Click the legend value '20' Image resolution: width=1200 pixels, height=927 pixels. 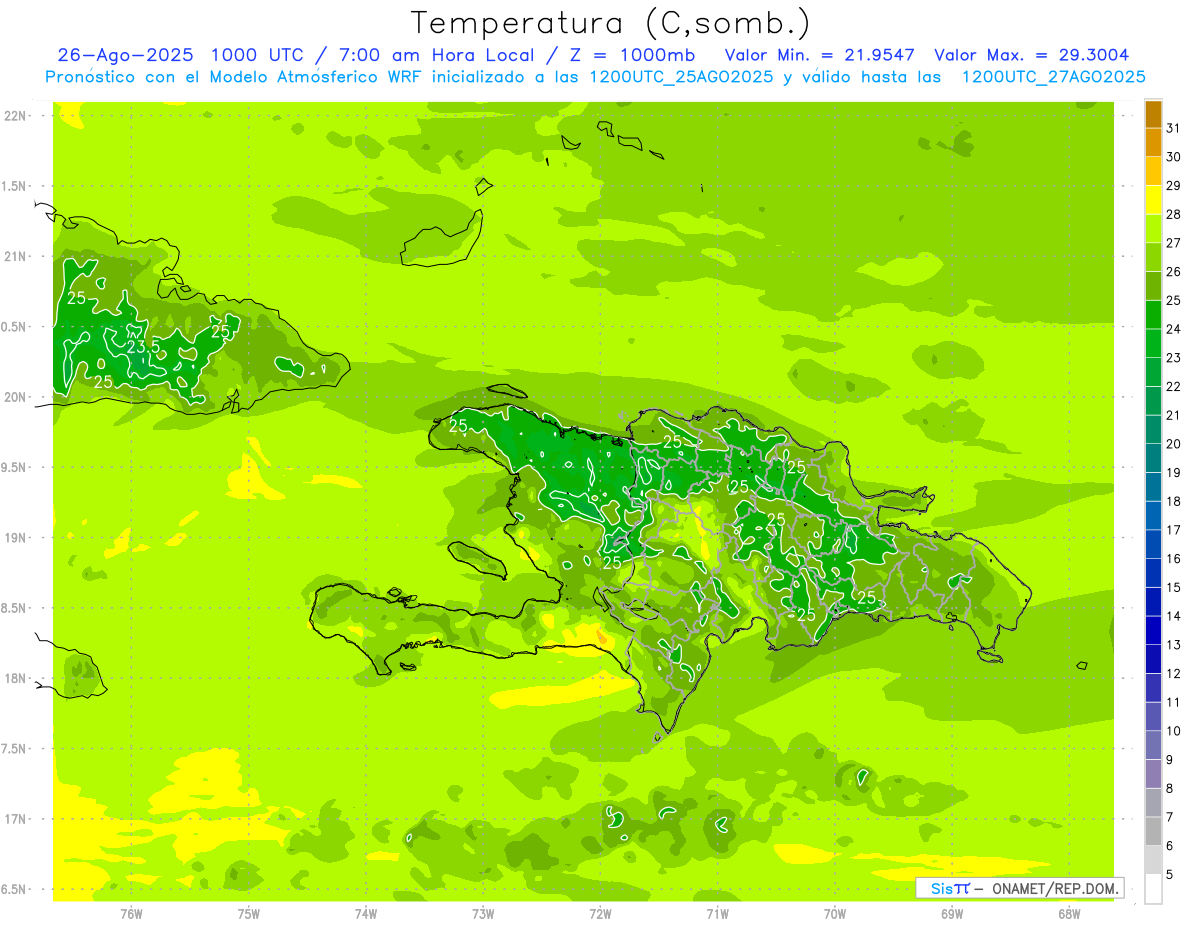tap(1173, 444)
